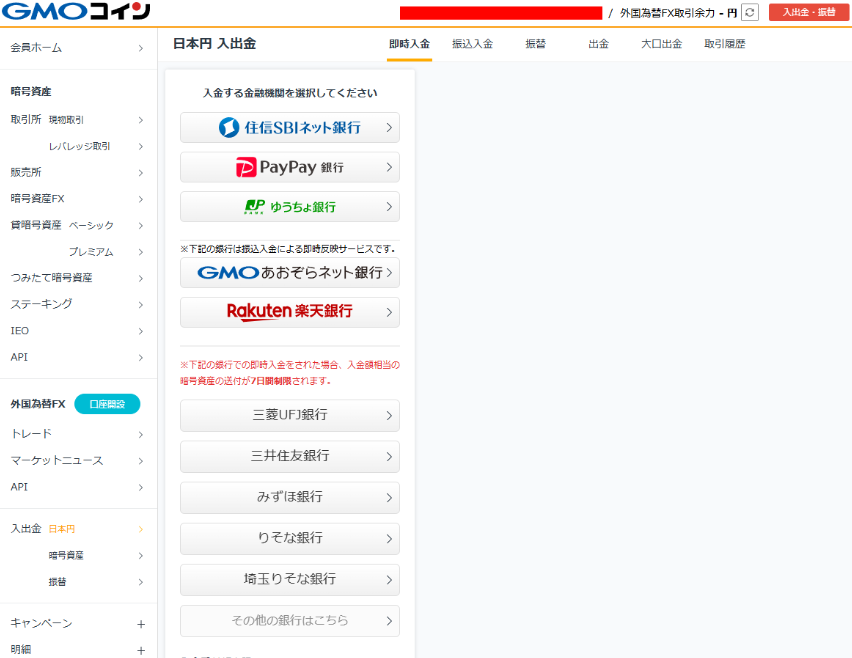The width and height of the screenshot is (852, 658).
Task: Click chevron on 三菱UFJ銀行 button
Action: point(389,416)
